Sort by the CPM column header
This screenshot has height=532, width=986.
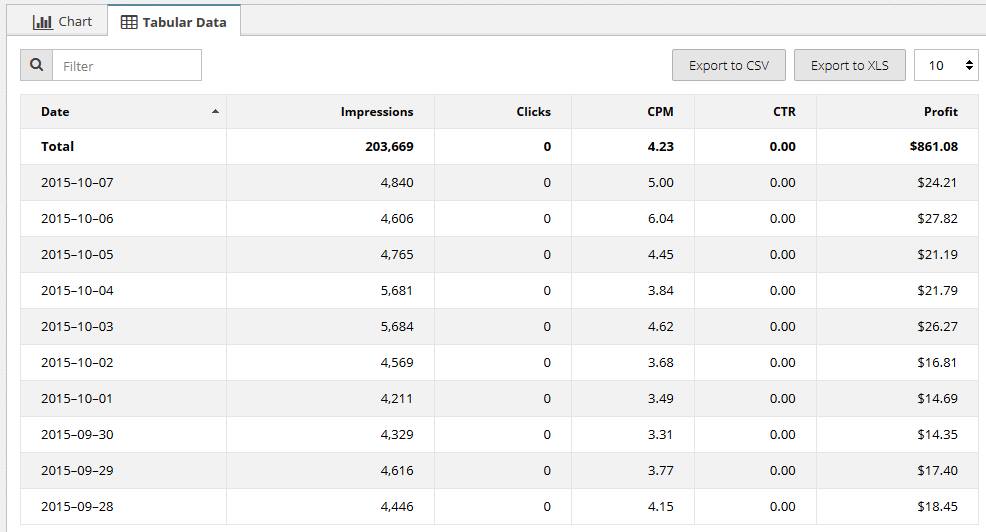tap(660, 111)
